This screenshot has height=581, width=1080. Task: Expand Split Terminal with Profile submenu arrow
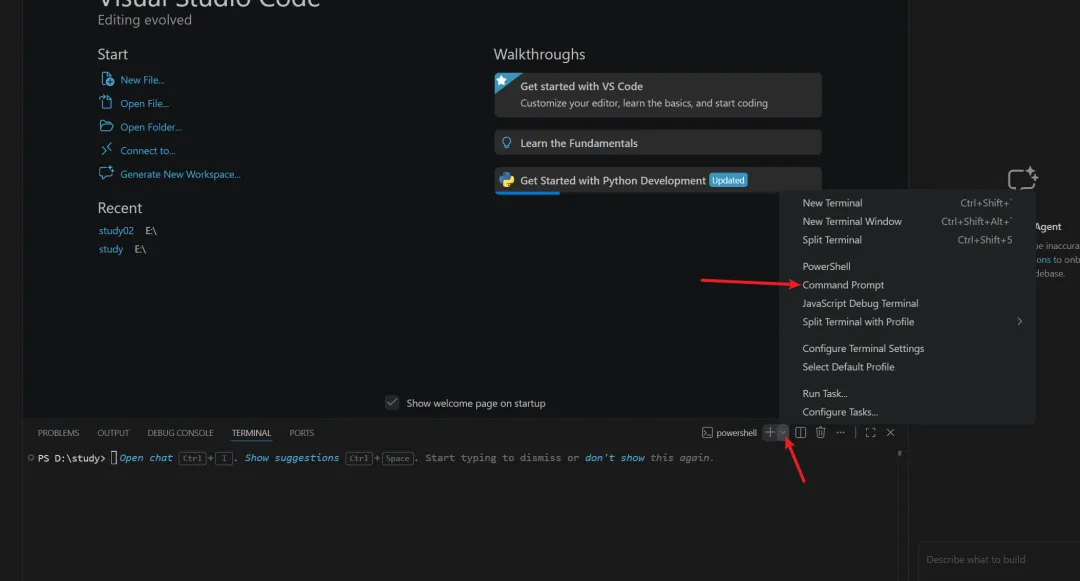[1019, 321]
